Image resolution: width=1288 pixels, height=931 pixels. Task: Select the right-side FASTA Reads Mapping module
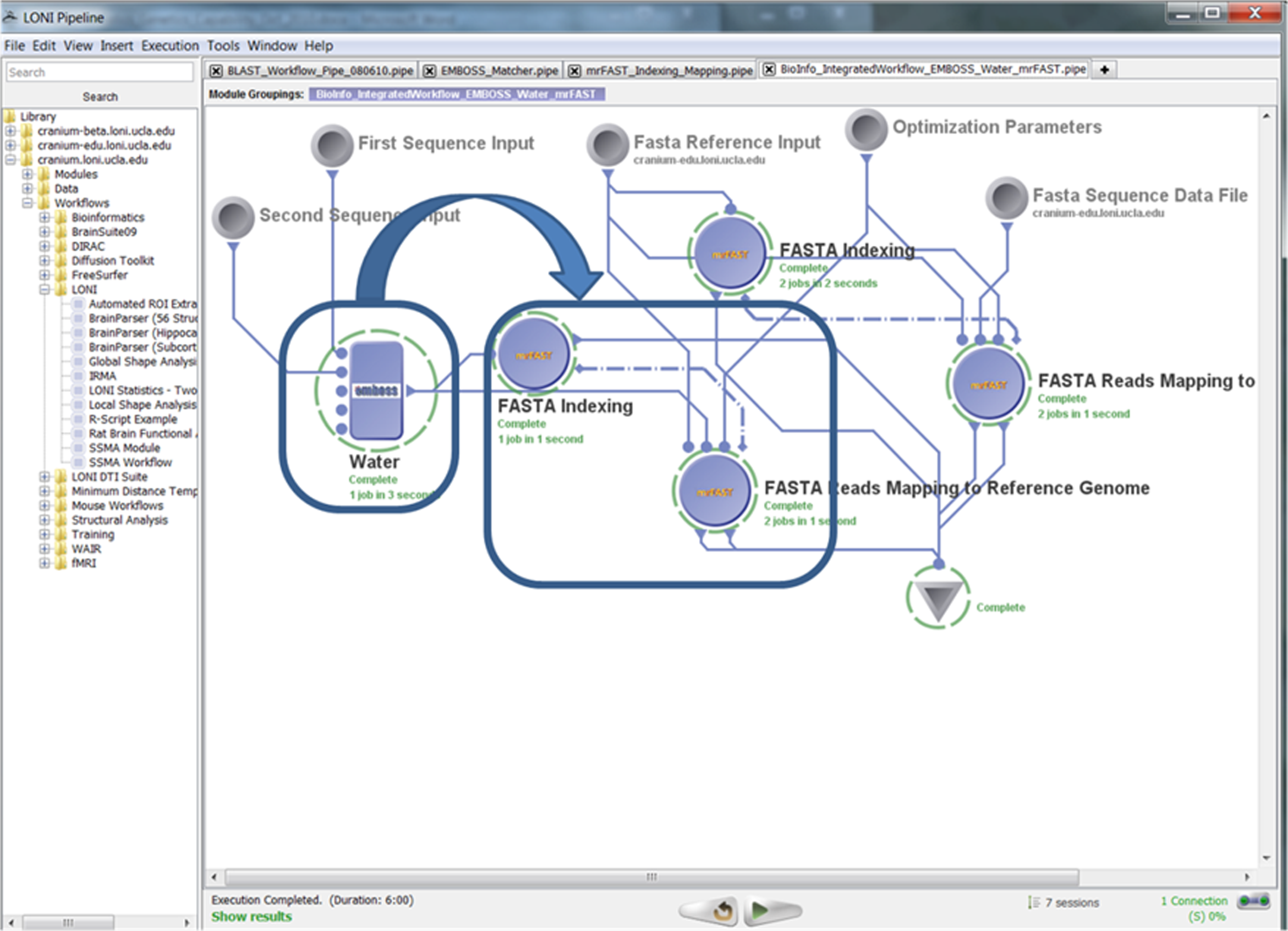point(989,384)
